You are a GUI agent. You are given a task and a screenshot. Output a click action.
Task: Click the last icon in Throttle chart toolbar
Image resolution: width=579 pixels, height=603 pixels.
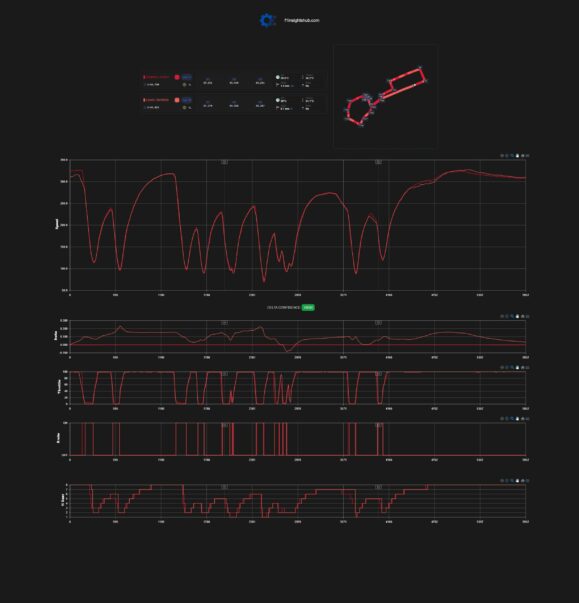pos(527,367)
